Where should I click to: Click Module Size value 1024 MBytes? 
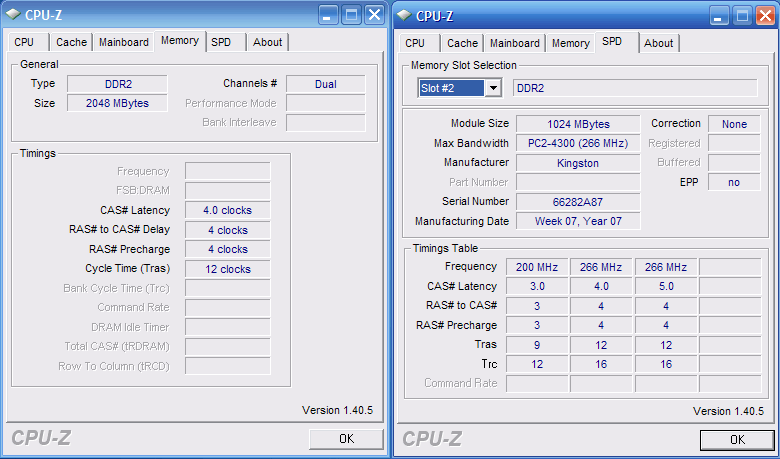click(x=578, y=124)
